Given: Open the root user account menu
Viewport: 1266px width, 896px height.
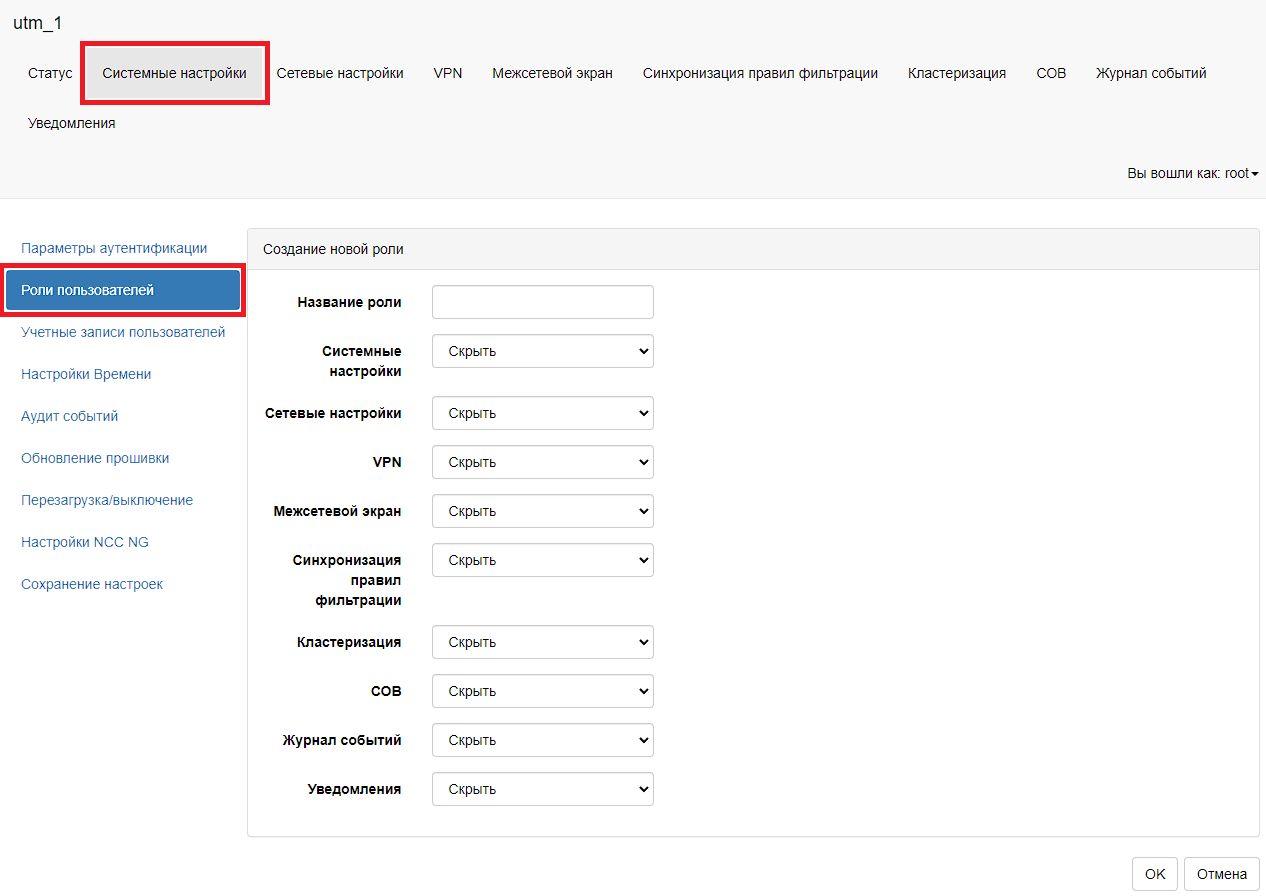Looking at the screenshot, I should tap(1192, 173).
